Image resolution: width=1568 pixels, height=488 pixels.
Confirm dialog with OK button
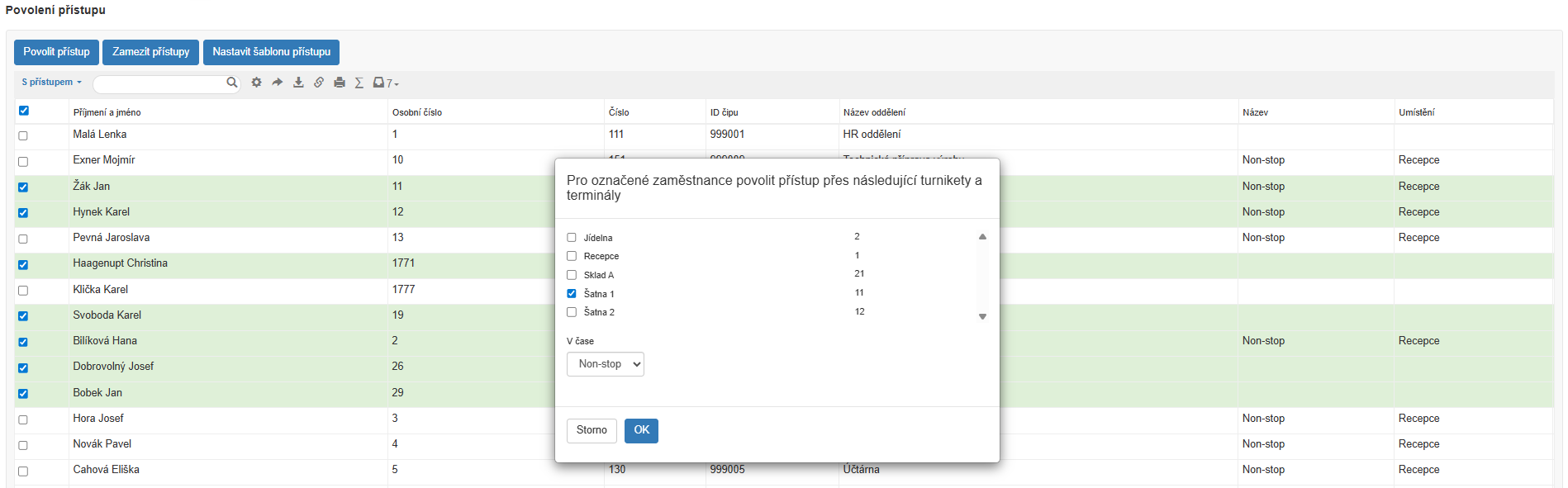(x=641, y=430)
